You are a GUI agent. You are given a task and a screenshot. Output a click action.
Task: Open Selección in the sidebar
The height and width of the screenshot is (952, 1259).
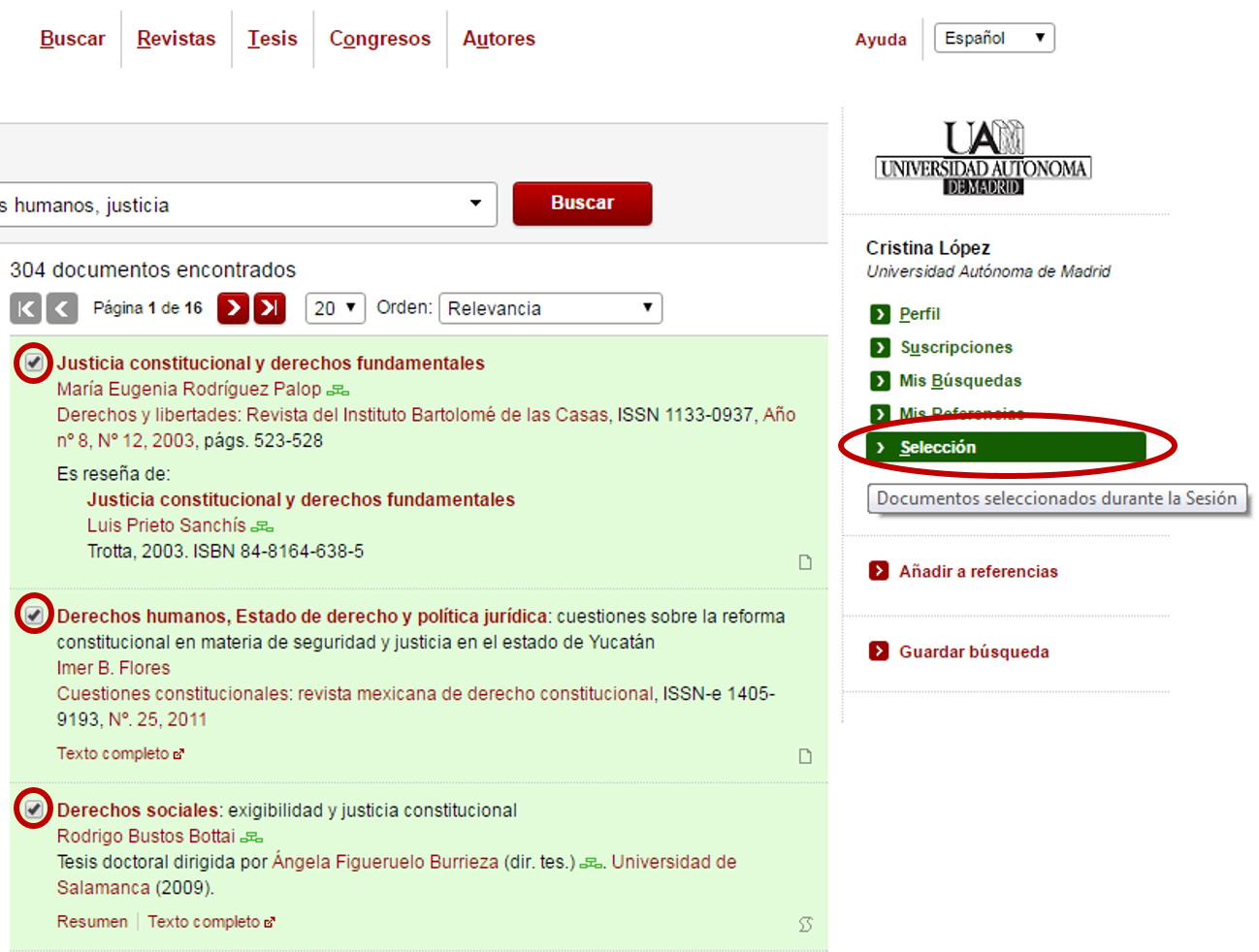coord(1006,447)
